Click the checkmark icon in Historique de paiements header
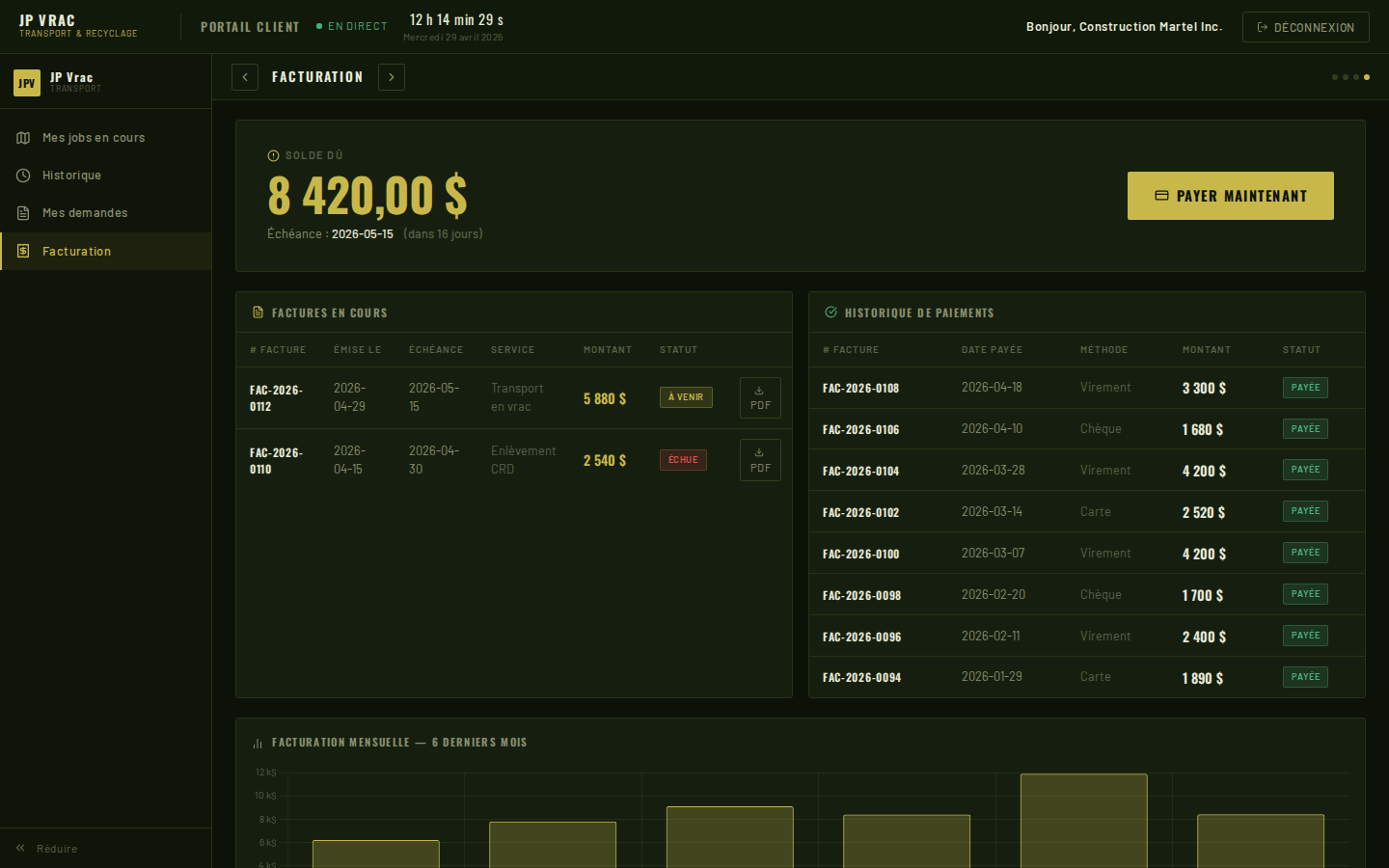The width and height of the screenshot is (1389, 868). (831, 312)
